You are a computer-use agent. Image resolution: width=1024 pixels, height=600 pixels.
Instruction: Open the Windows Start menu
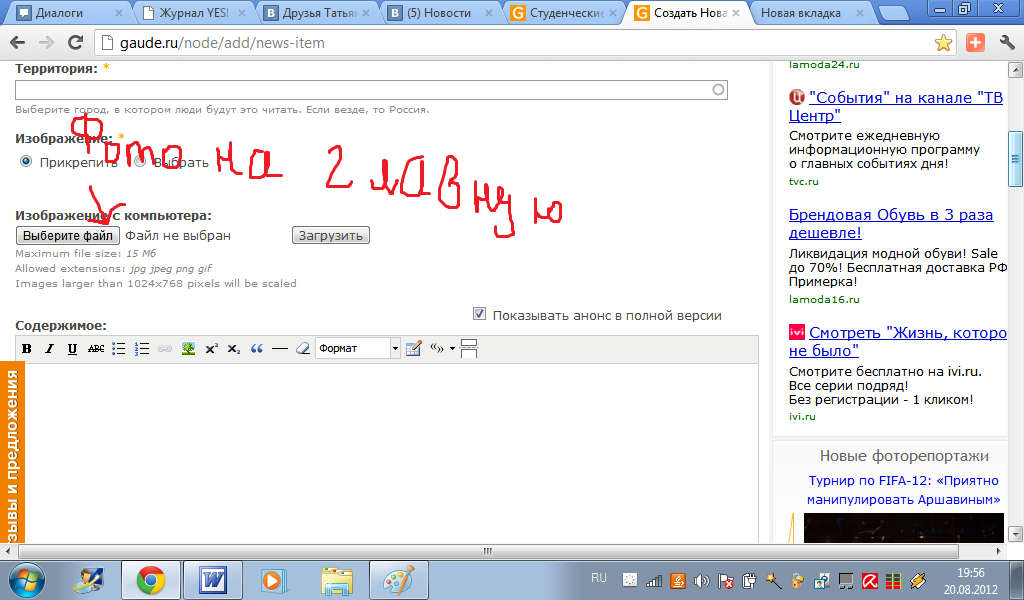pos(27,580)
